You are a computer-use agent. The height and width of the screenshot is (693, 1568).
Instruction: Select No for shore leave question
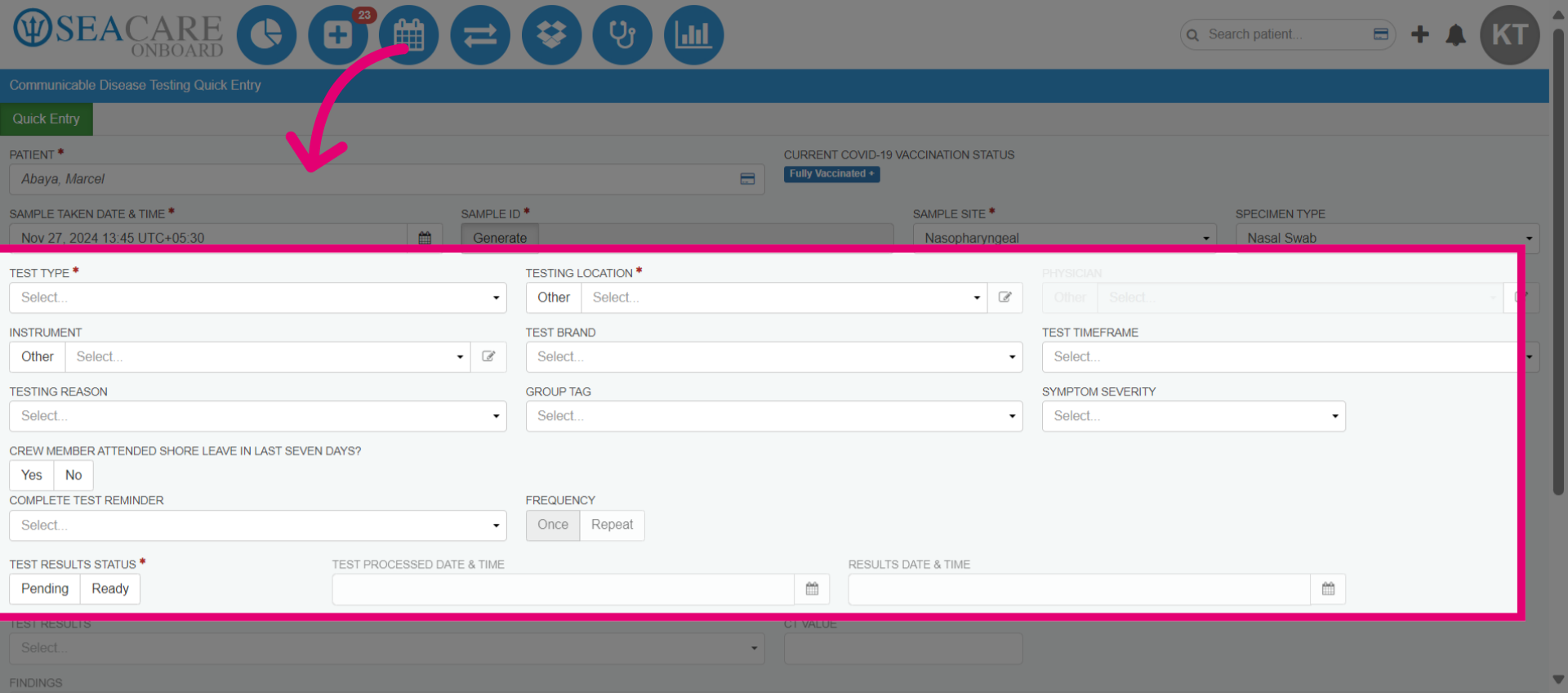[x=73, y=475]
